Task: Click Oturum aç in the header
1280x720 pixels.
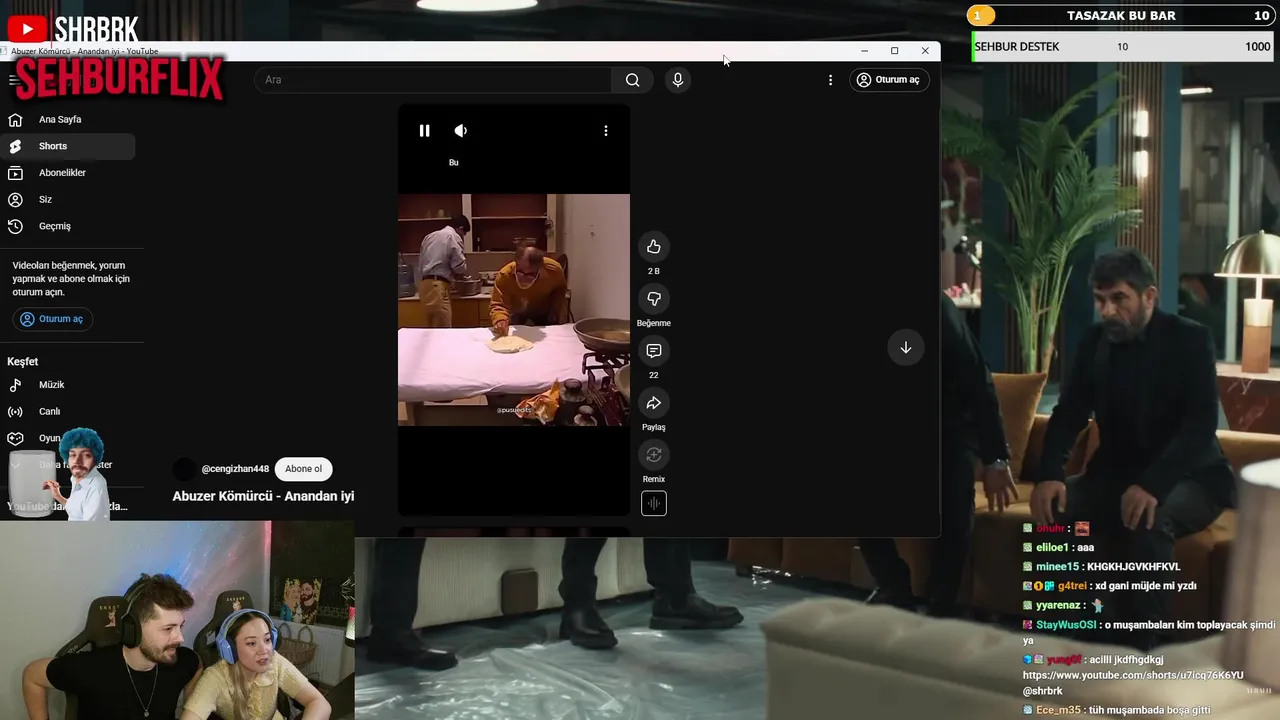Action: click(888, 80)
